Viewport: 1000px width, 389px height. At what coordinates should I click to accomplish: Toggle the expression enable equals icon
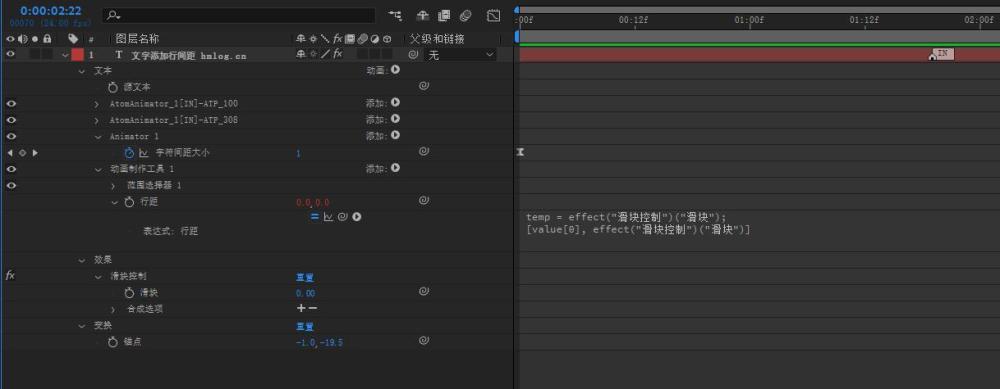[314, 217]
